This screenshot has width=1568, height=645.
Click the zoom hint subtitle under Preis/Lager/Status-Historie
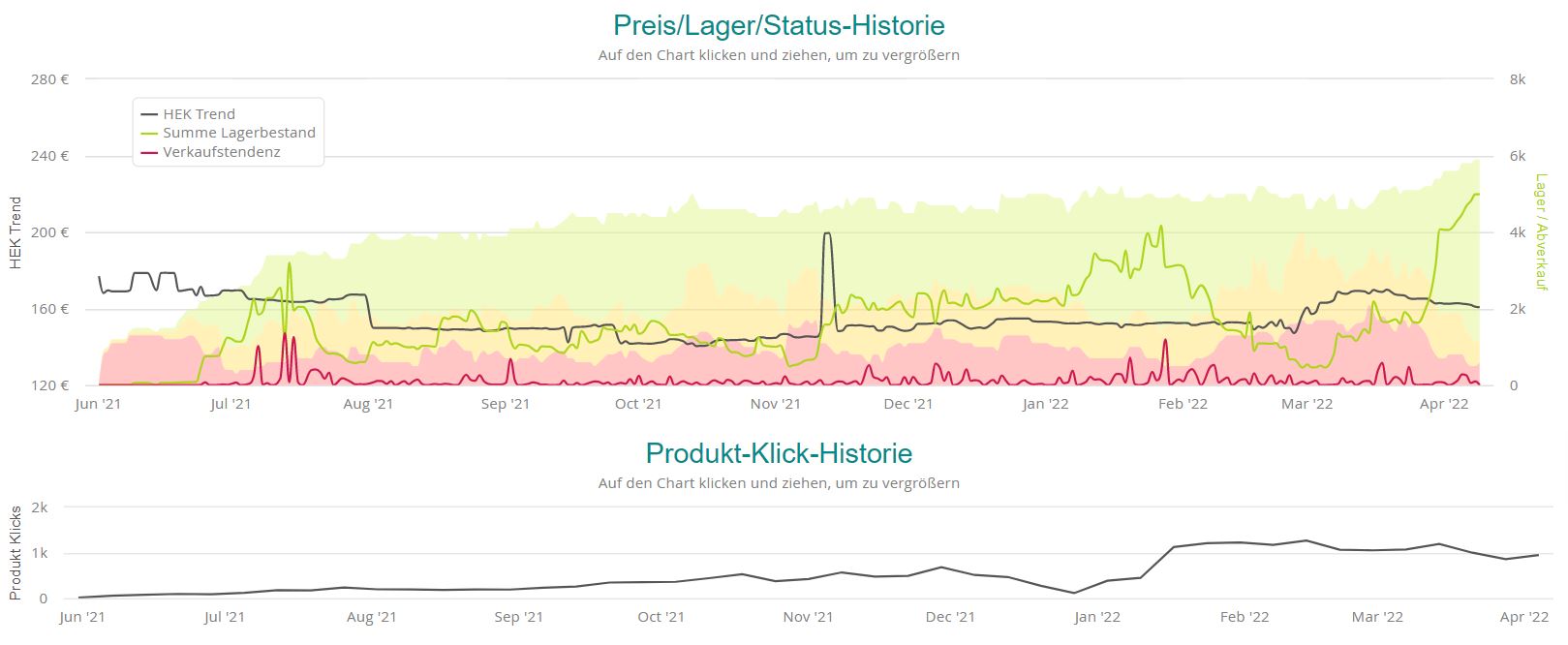pos(779,55)
